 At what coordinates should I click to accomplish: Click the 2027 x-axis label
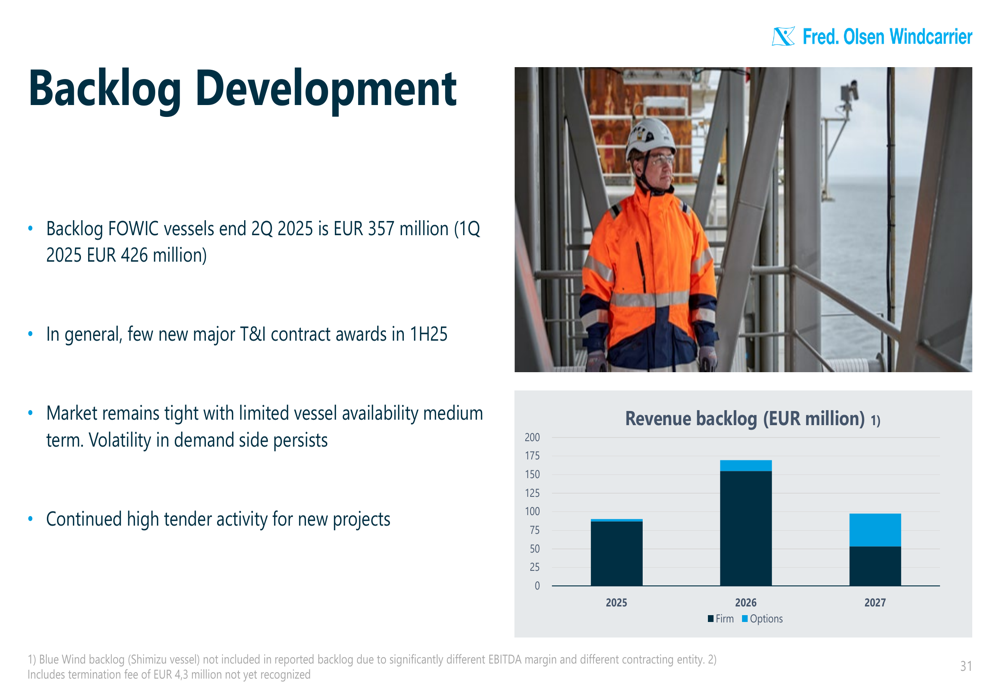[875, 602]
